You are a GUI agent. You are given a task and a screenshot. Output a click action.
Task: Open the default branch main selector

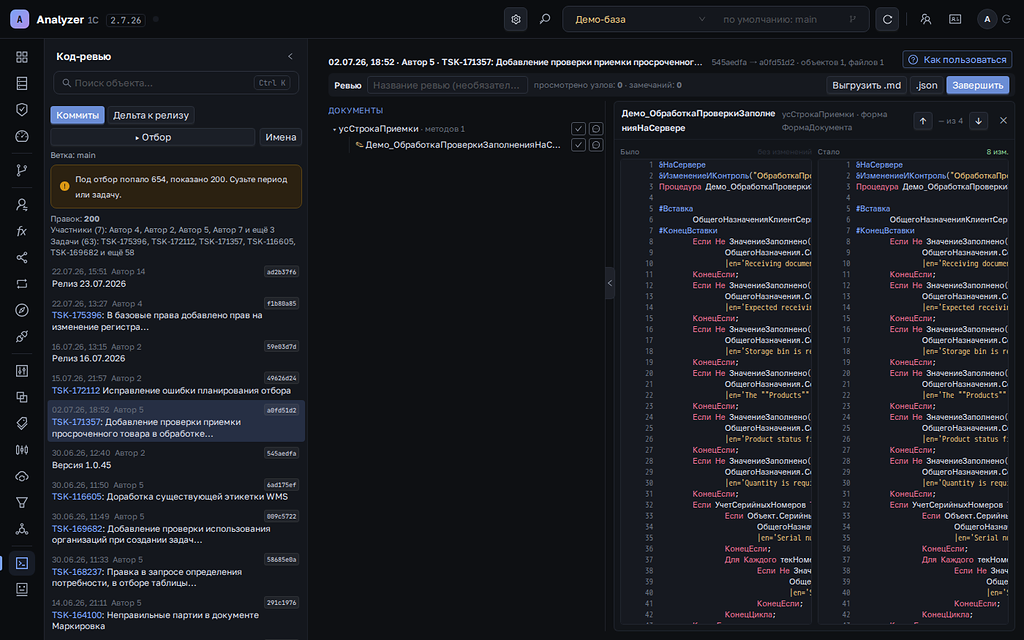pos(790,20)
